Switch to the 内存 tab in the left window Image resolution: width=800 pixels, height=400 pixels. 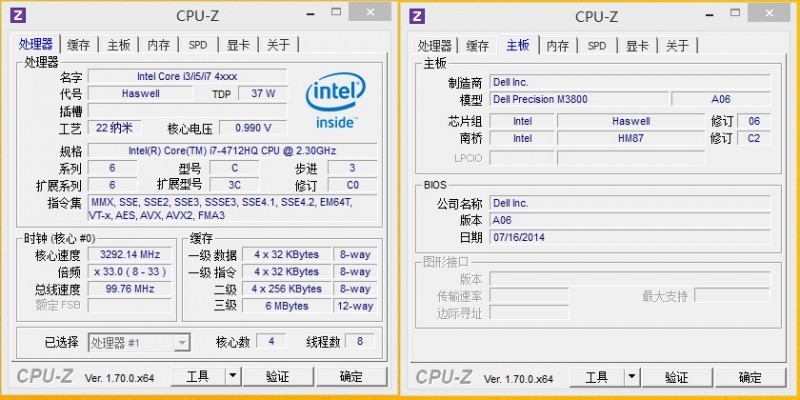point(159,45)
